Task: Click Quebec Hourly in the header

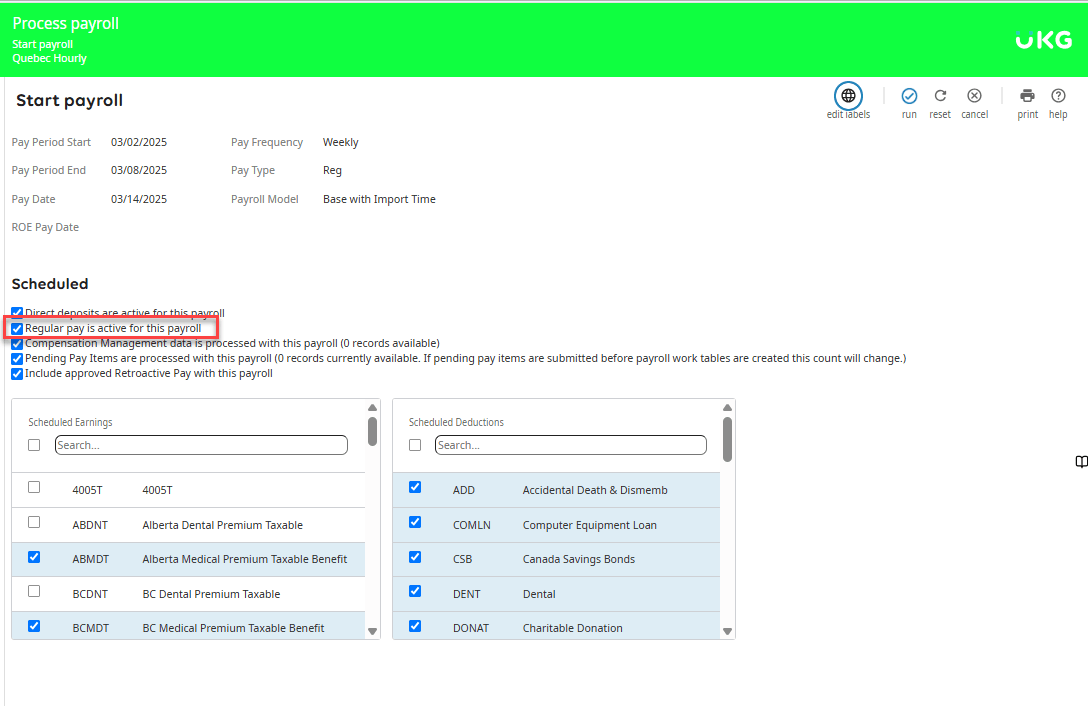Action: (x=49, y=58)
